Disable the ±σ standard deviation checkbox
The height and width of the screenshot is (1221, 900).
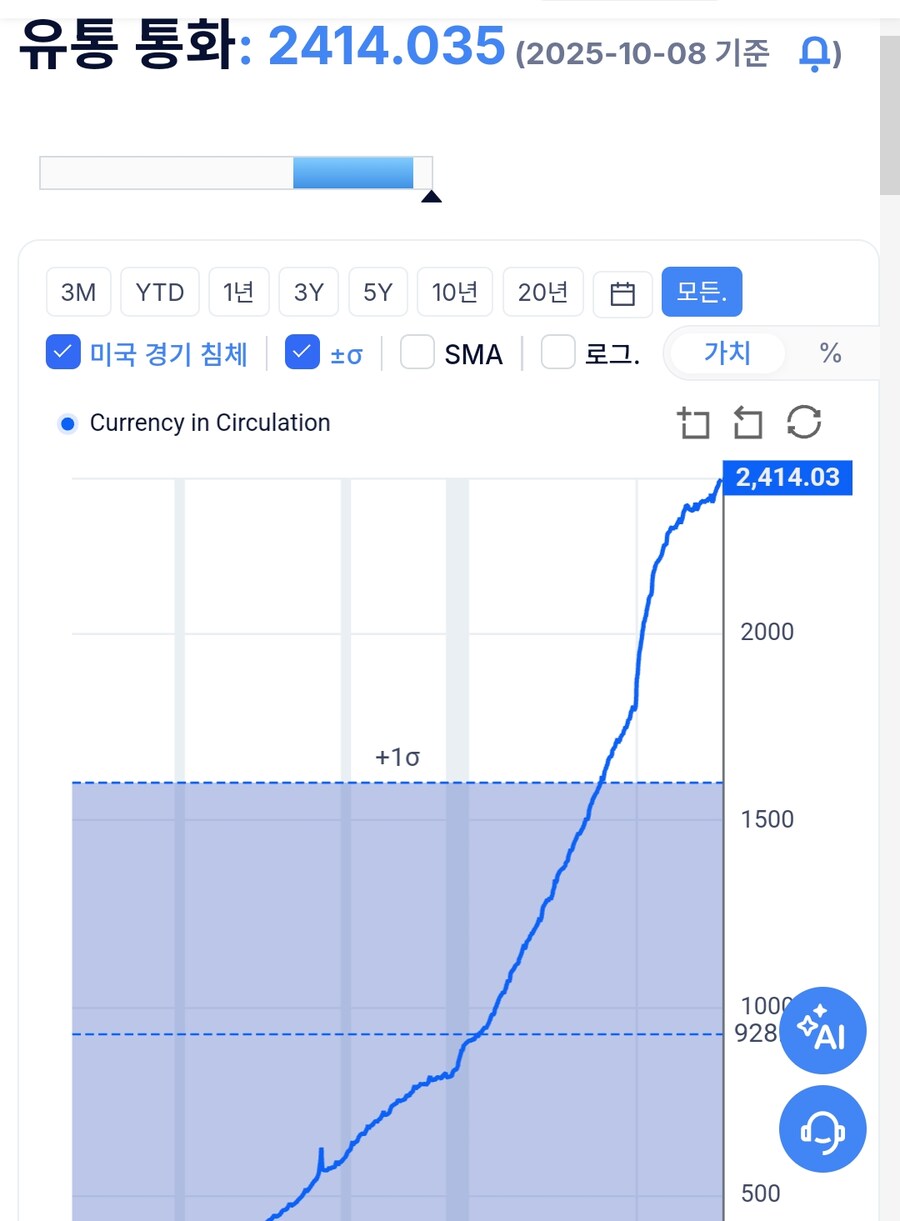[302, 353]
